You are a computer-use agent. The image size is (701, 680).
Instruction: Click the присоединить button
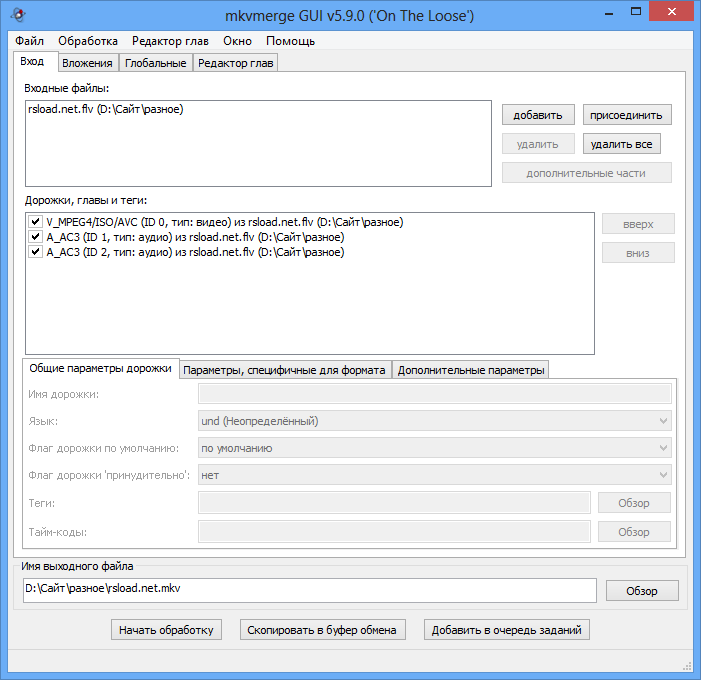tap(627, 115)
